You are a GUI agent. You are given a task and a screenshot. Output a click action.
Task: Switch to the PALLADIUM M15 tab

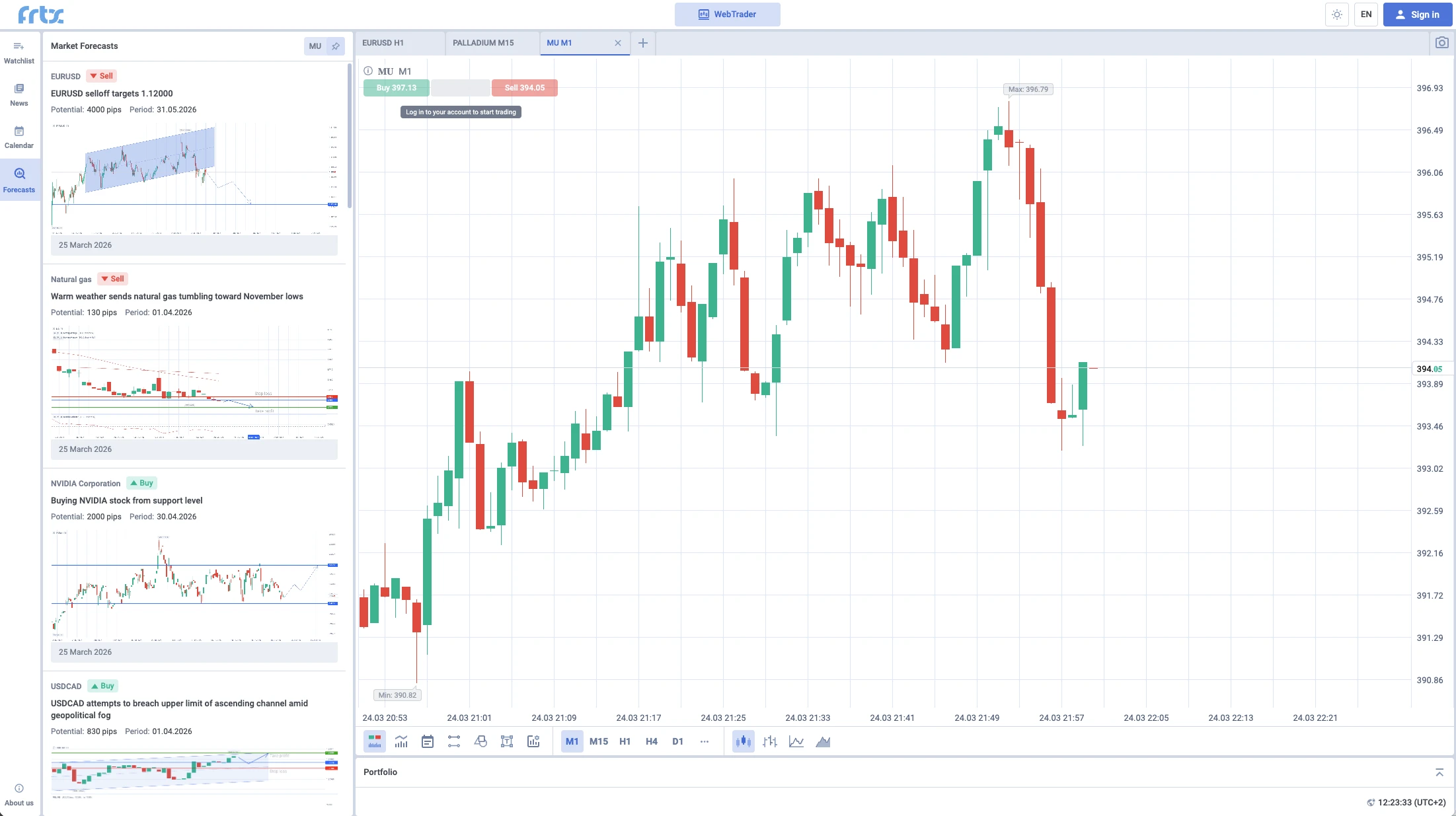coord(483,43)
